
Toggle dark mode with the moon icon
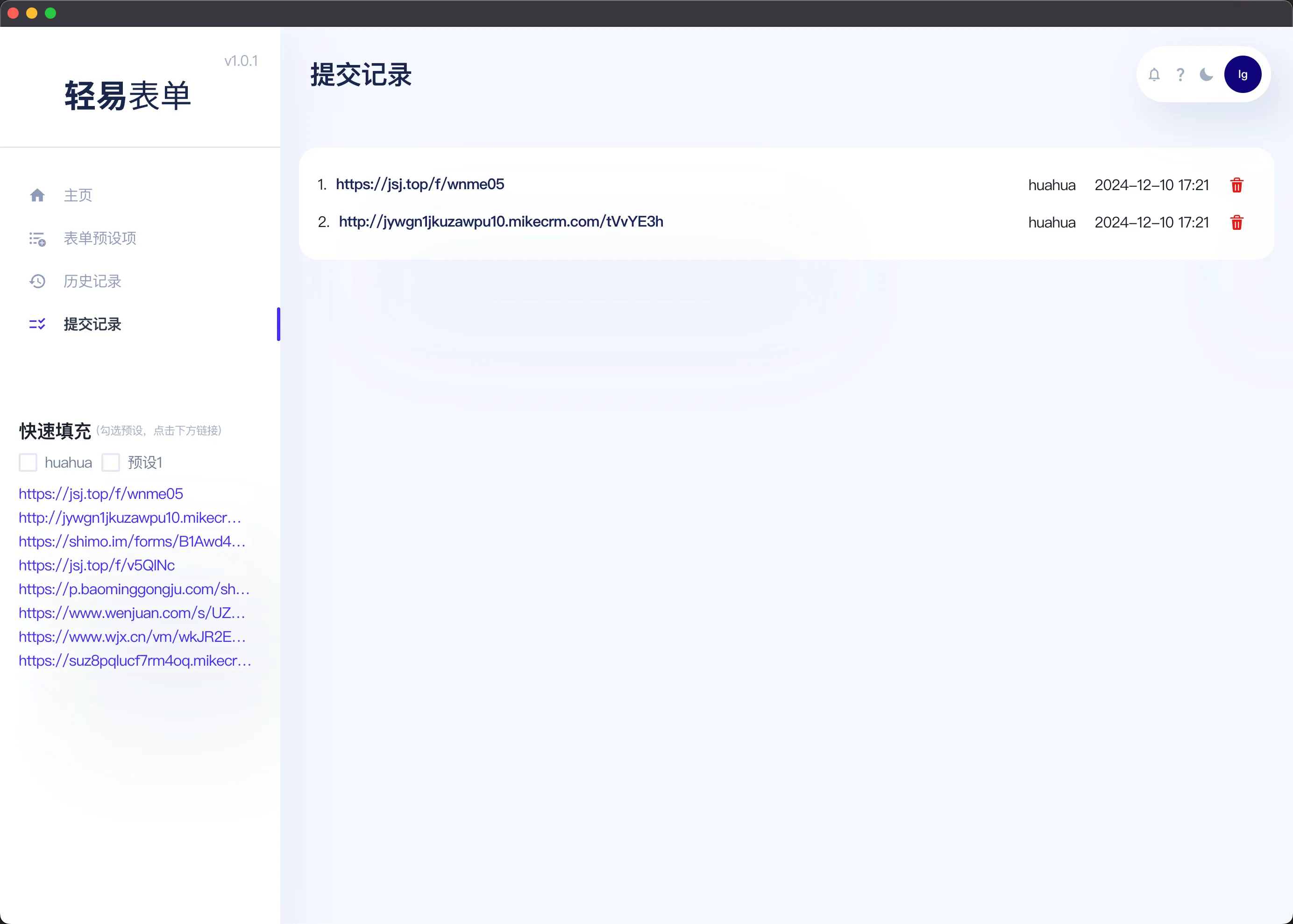[1205, 74]
